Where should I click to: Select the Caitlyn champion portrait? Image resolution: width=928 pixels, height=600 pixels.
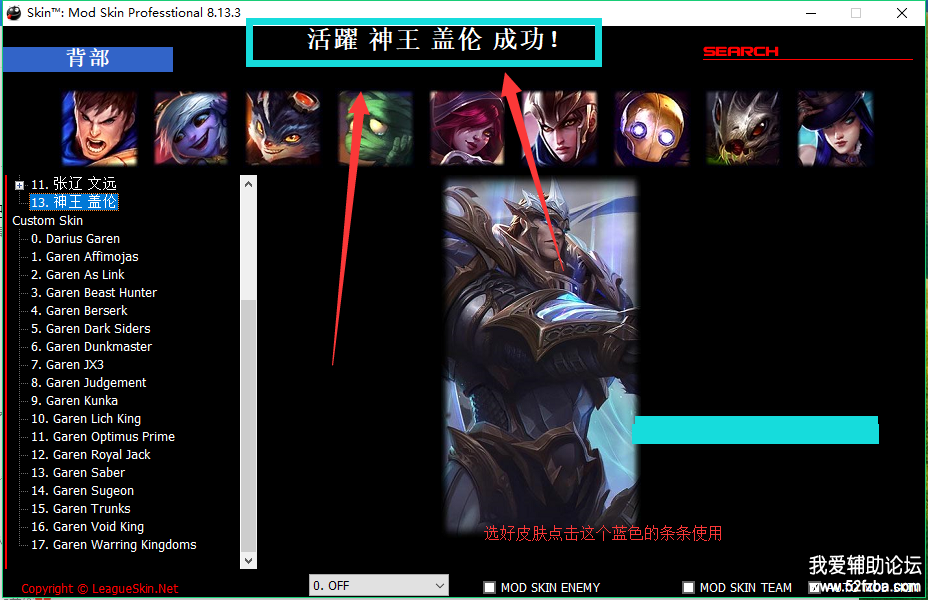pyautogui.click(x=834, y=128)
